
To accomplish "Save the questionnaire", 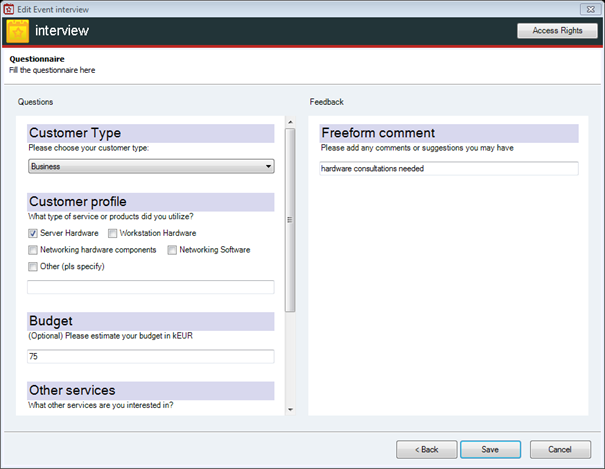I will (x=490, y=450).
